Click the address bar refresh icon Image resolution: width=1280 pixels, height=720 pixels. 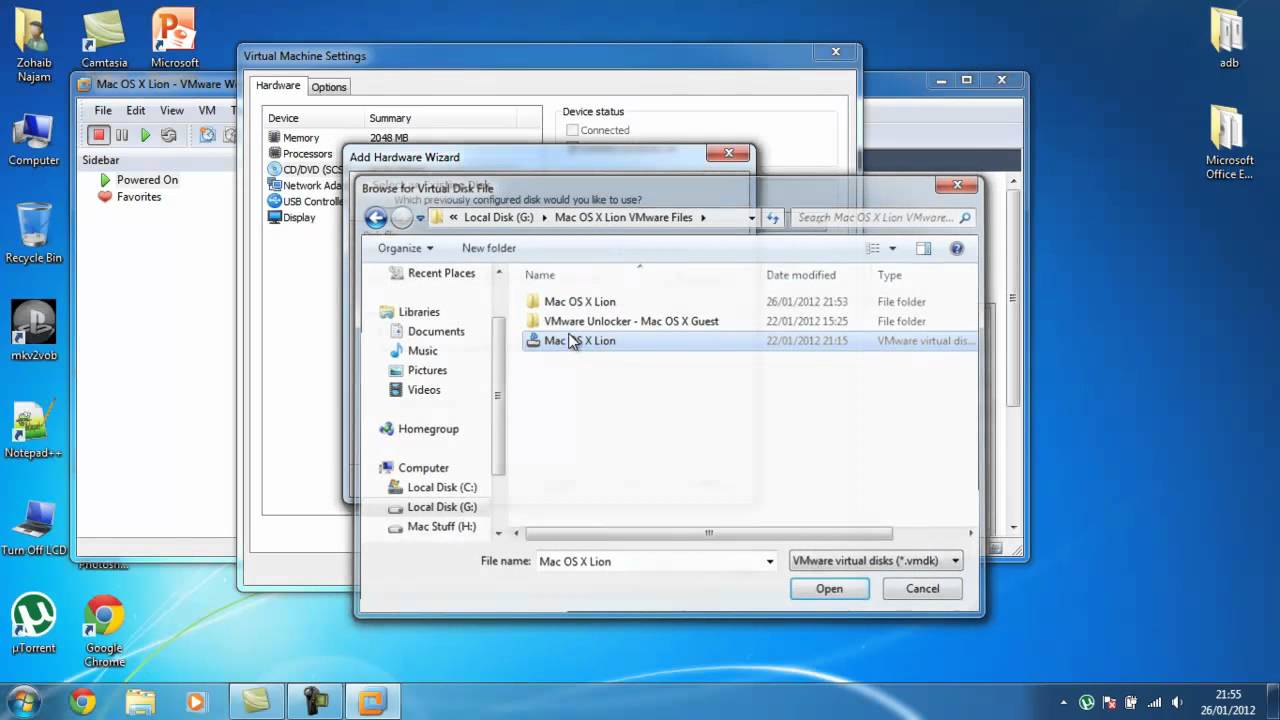(773, 217)
